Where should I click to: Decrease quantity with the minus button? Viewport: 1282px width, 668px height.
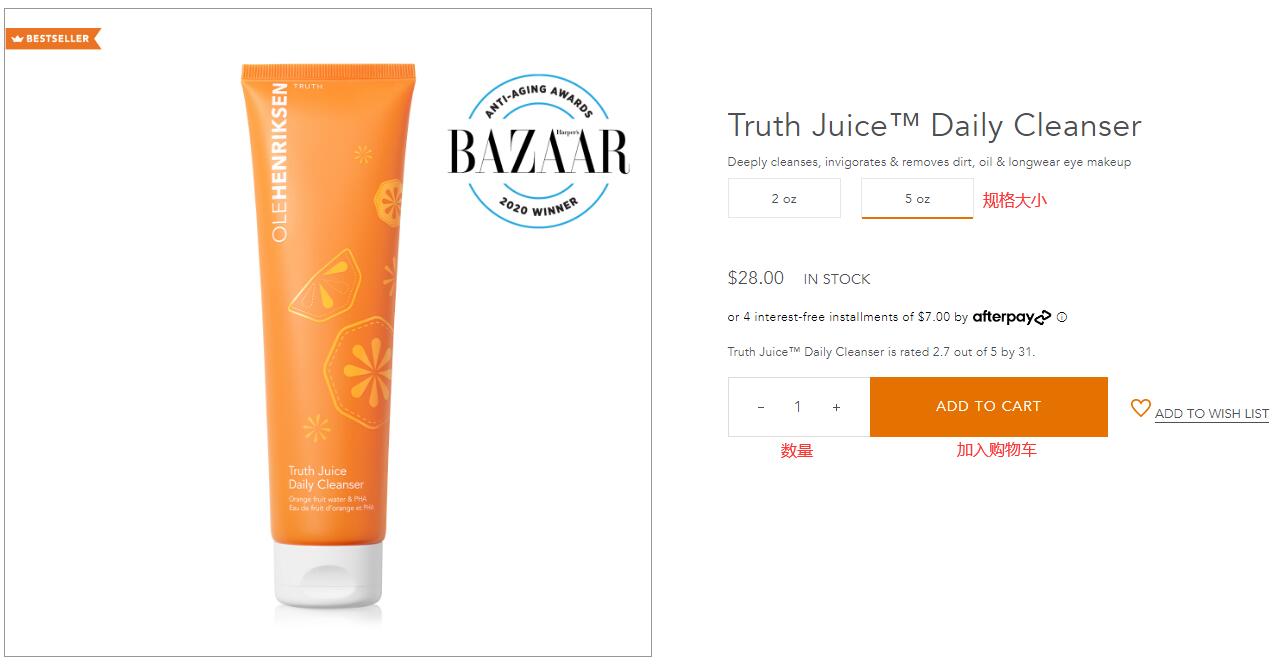tap(761, 407)
